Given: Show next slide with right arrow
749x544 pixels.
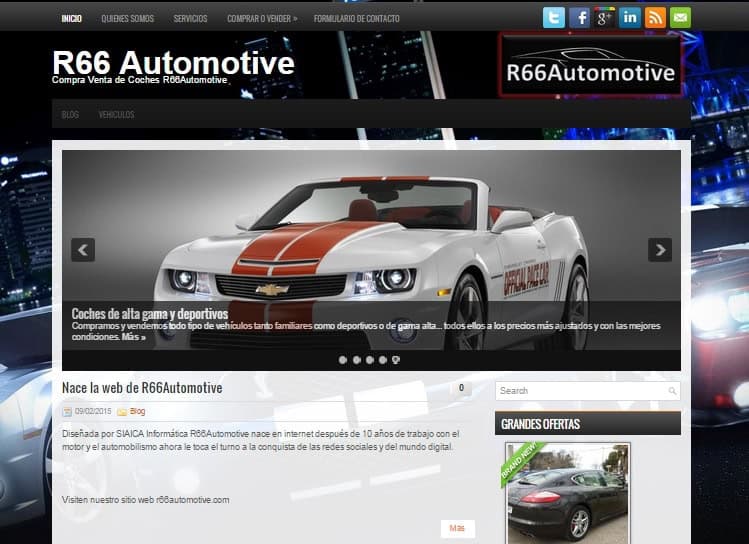Looking at the screenshot, I should click(660, 250).
